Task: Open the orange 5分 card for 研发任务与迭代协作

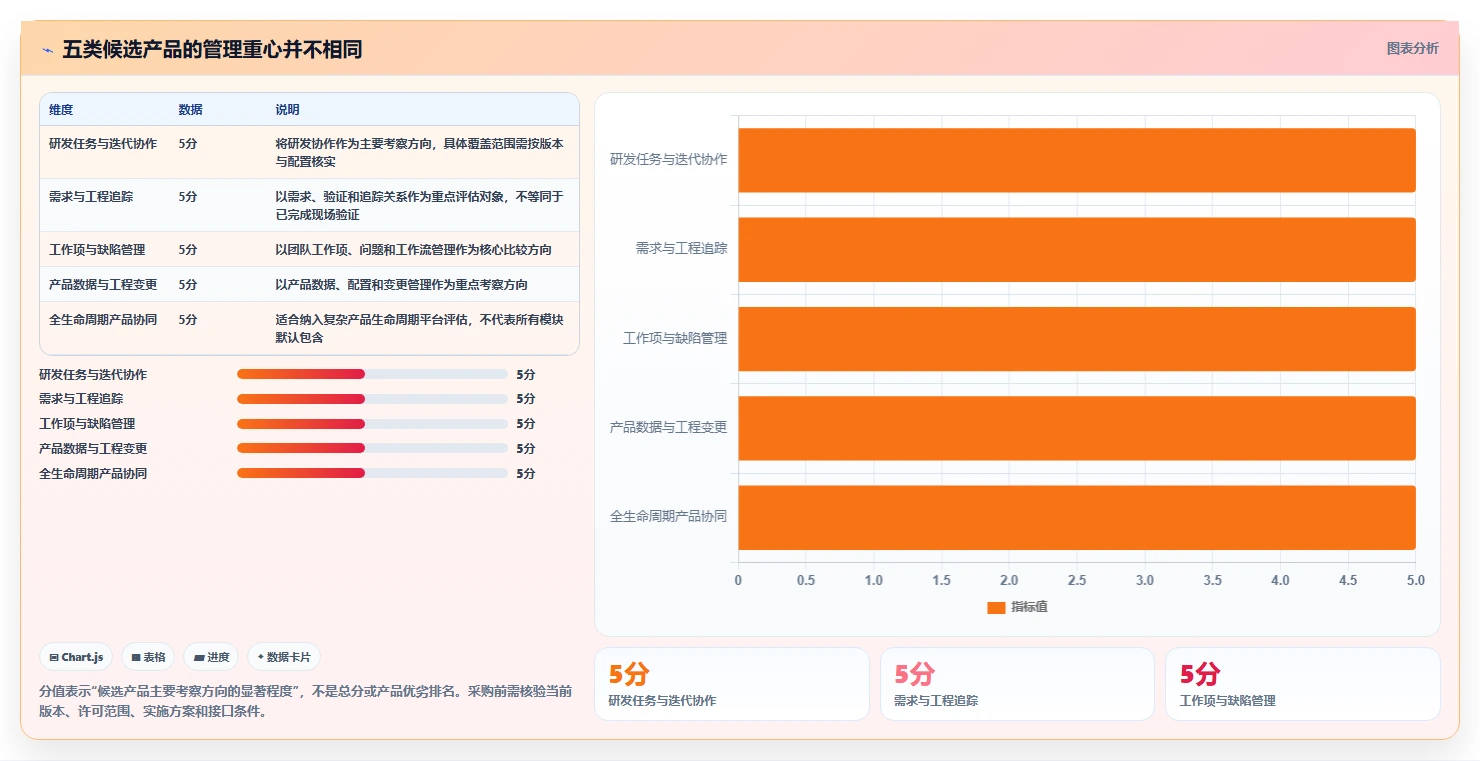Action: [x=732, y=684]
